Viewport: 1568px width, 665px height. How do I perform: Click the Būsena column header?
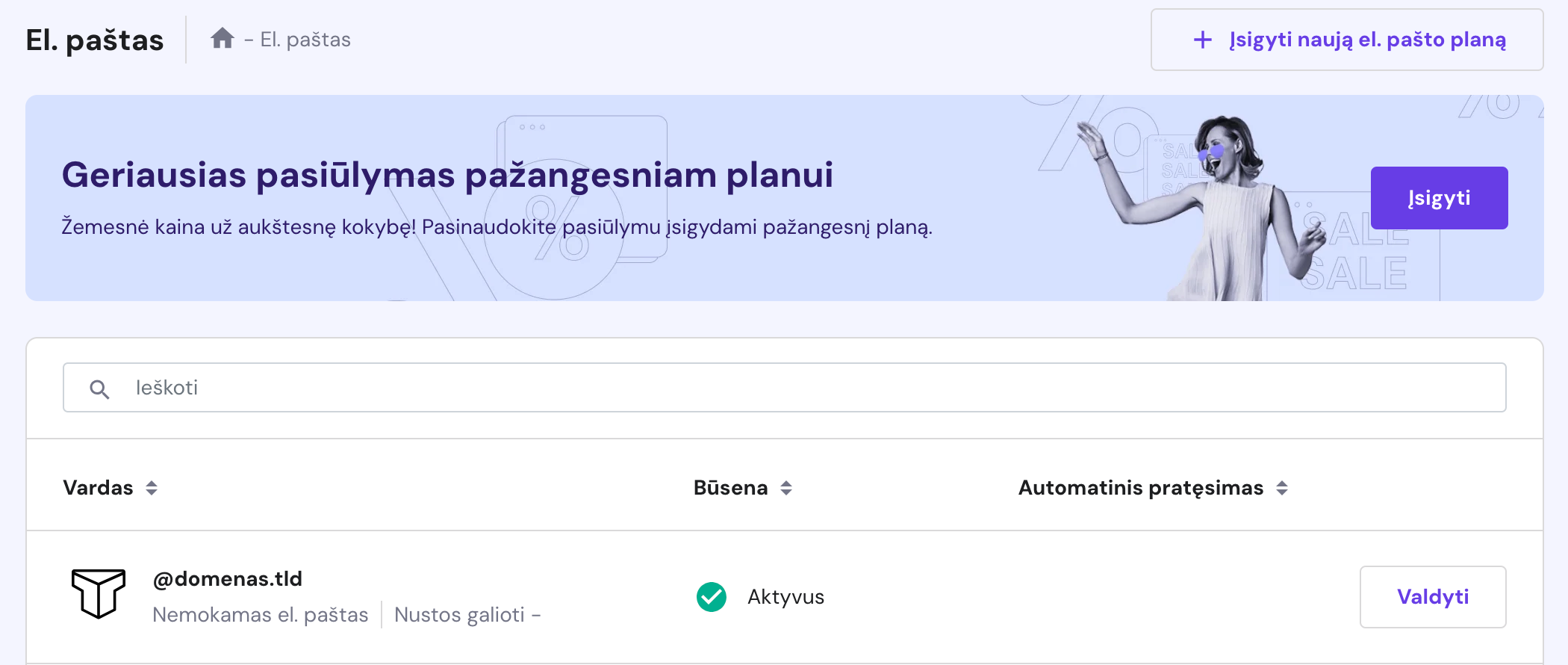coord(730,488)
